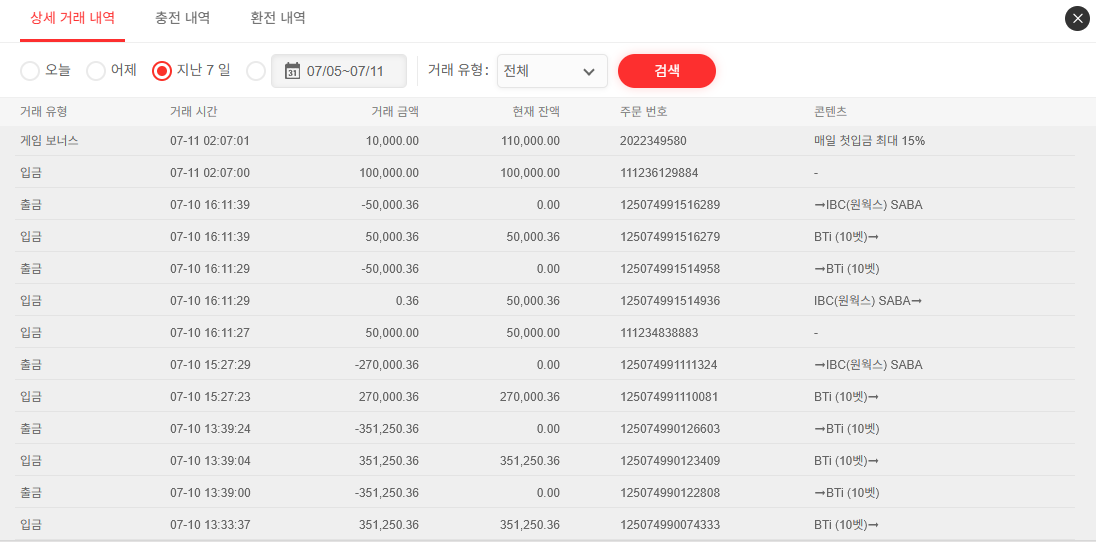This screenshot has height=542, width=1096.
Task: Switch to the 충전 내역 tab
Action: point(183,18)
